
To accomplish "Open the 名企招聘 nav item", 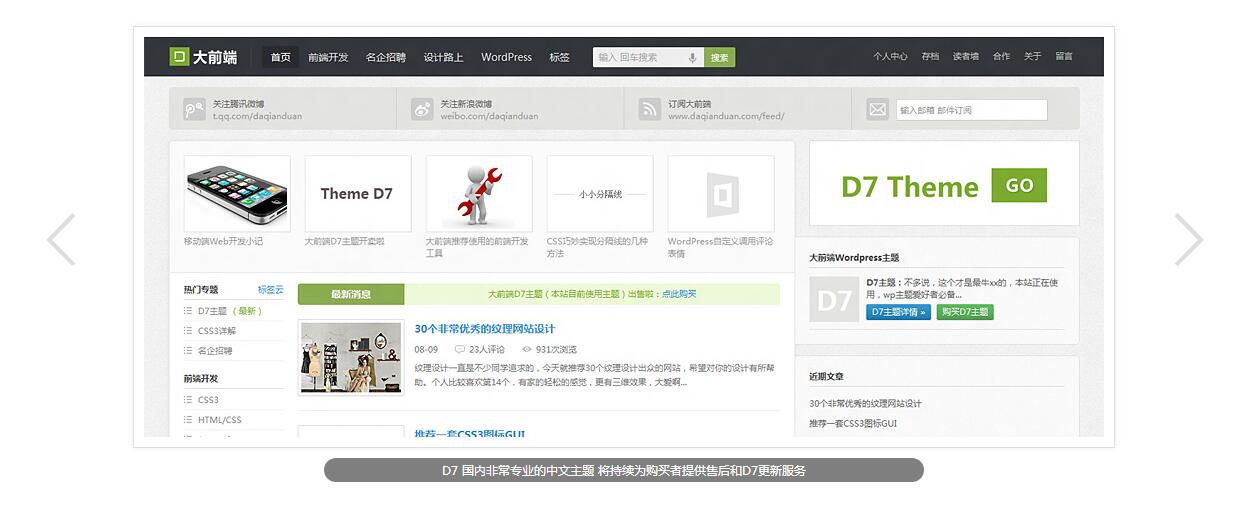I will point(386,57).
